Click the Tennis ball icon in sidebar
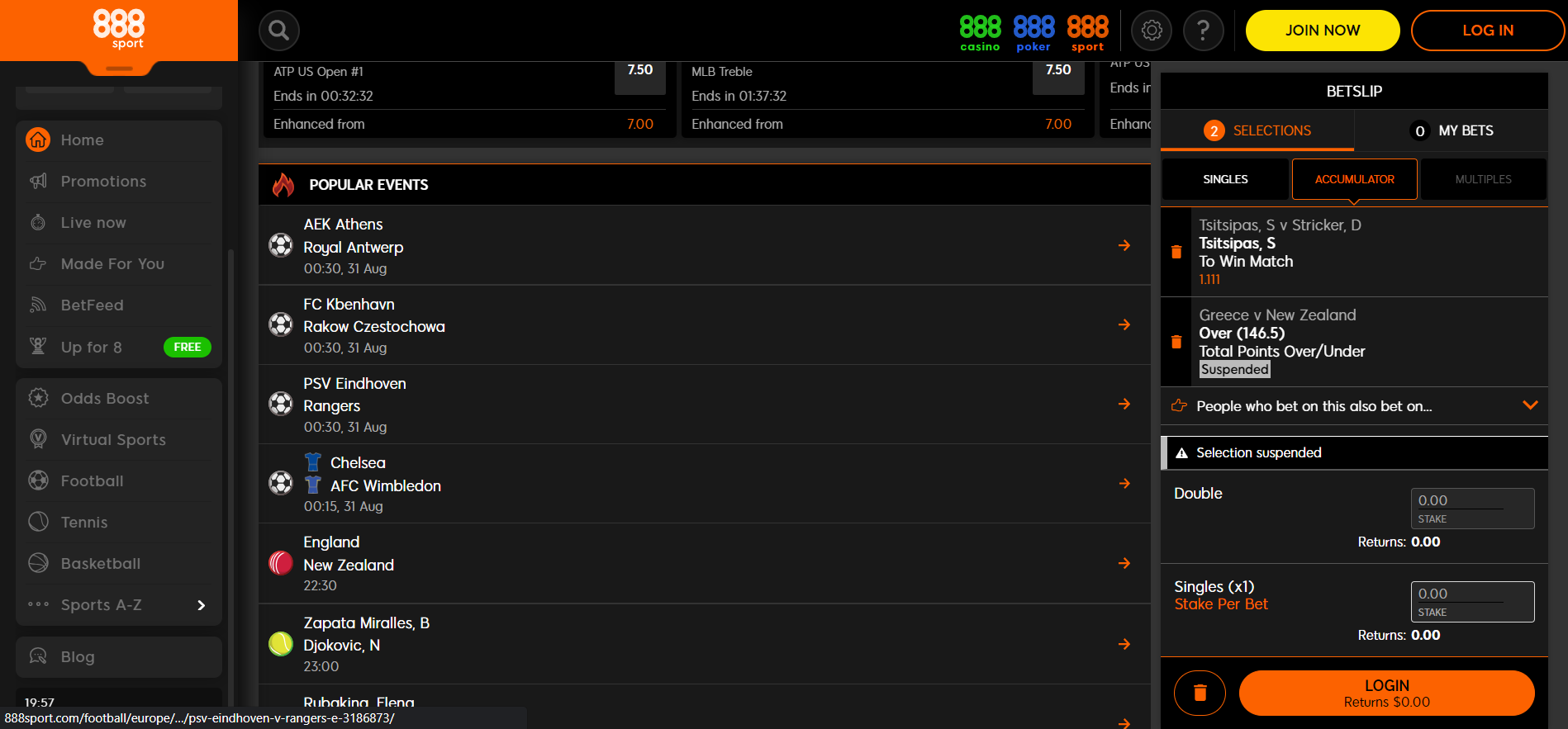 click(x=38, y=521)
